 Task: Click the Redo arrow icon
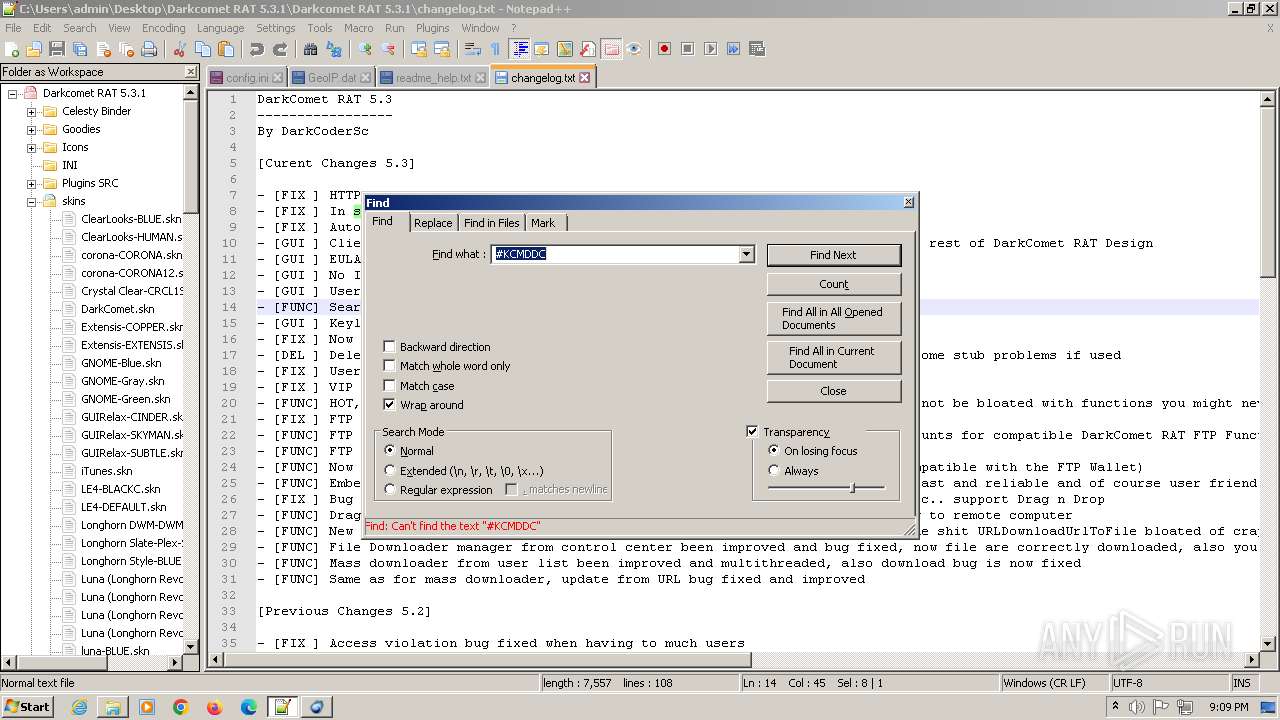[280, 49]
